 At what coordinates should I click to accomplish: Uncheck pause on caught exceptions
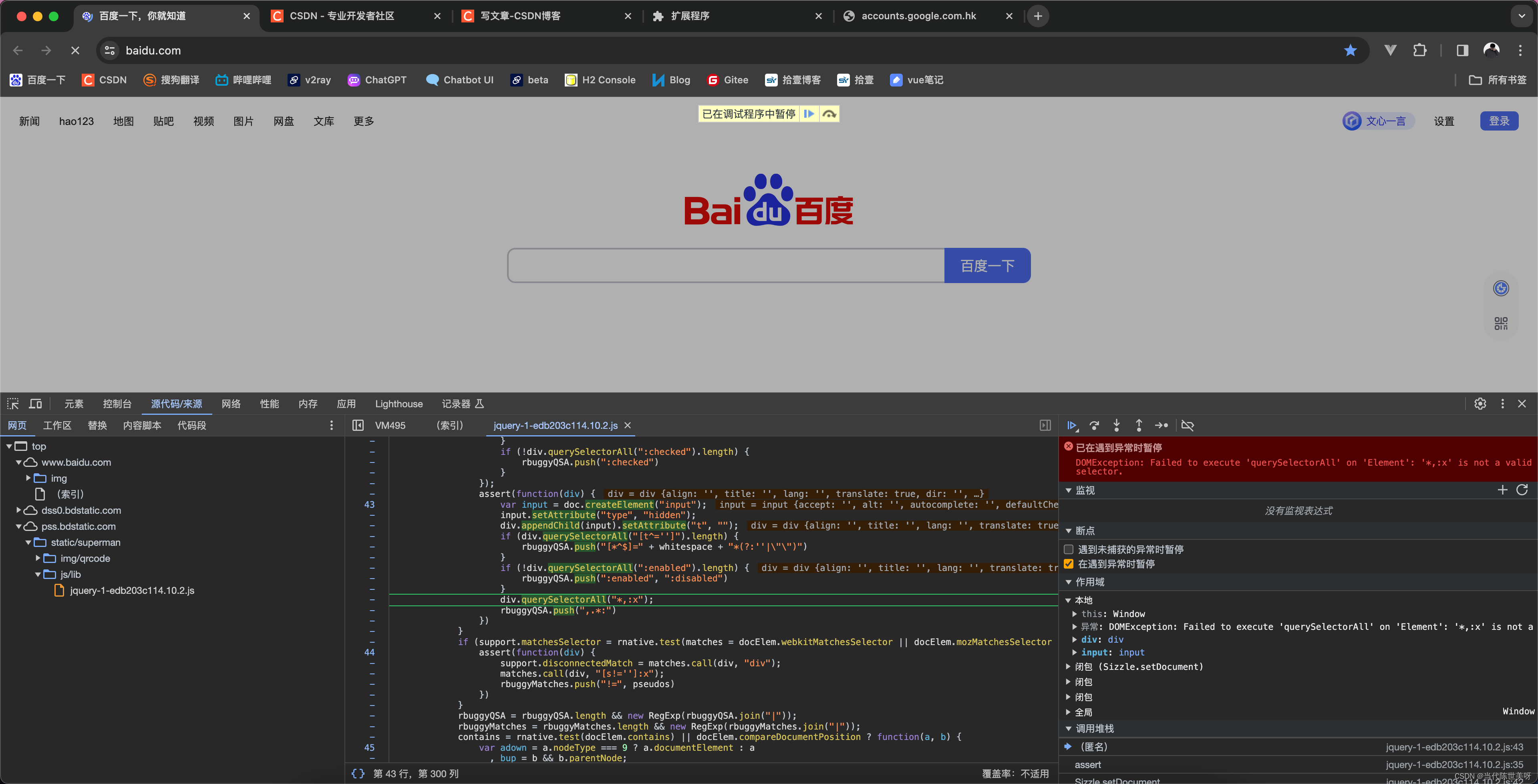coord(1069,564)
